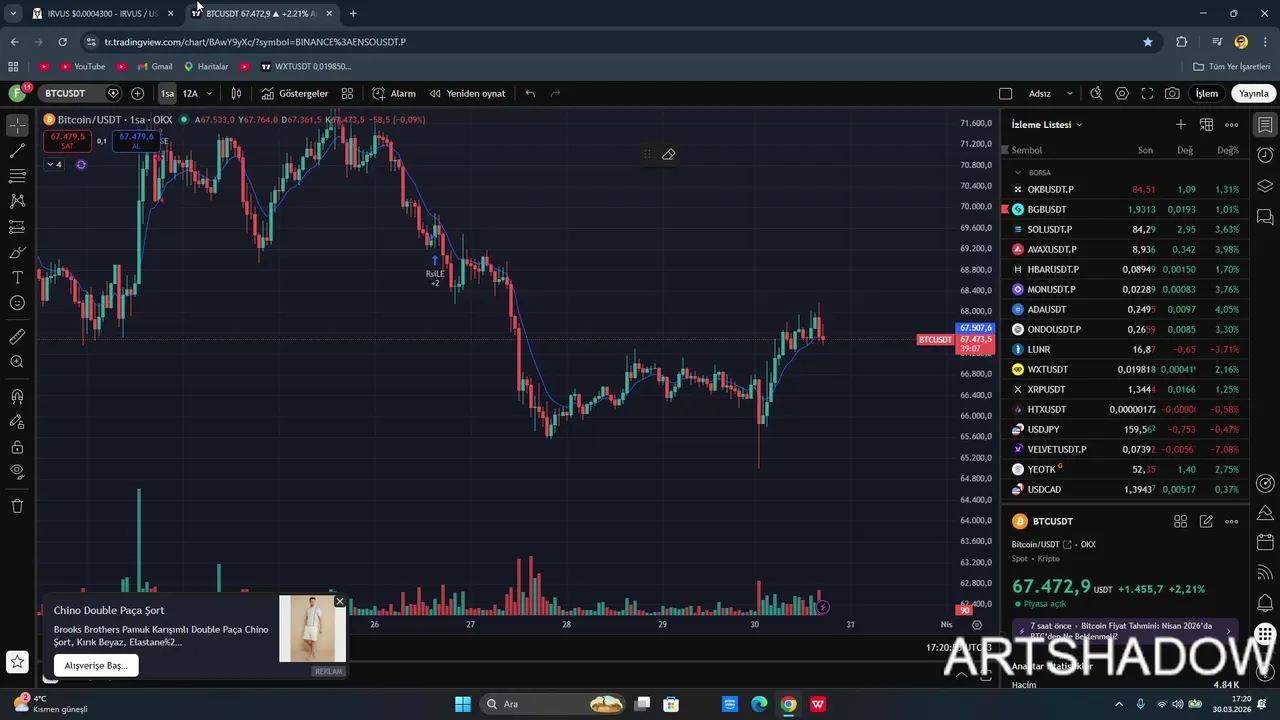Click the red SAT sell price button
This screenshot has height=720, width=1280.
pos(67,141)
